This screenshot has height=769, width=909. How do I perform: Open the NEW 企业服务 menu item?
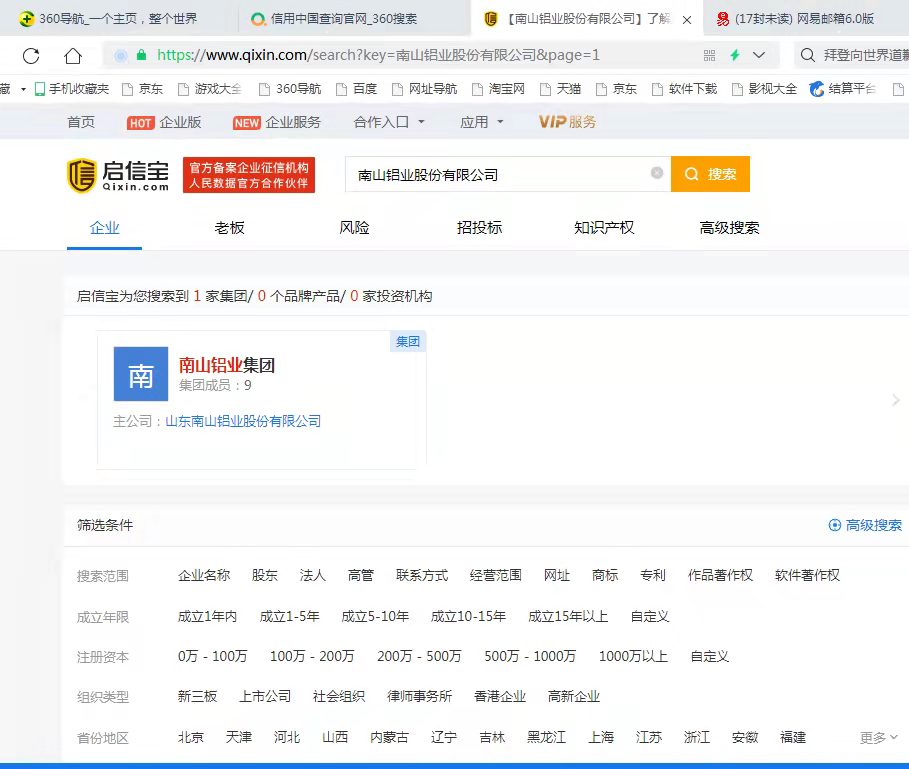[x=277, y=122]
